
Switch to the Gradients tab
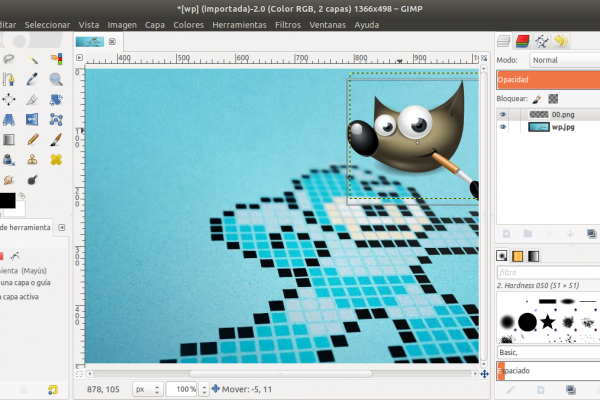point(533,256)
